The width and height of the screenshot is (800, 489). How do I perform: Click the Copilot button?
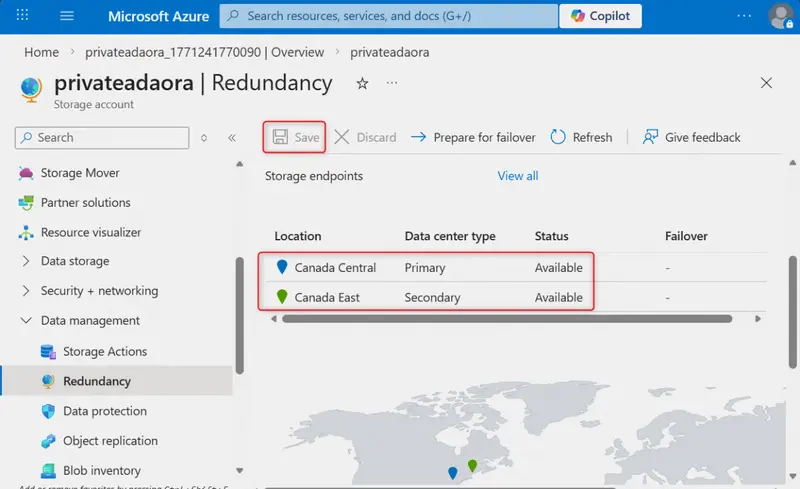coord(601,16)
